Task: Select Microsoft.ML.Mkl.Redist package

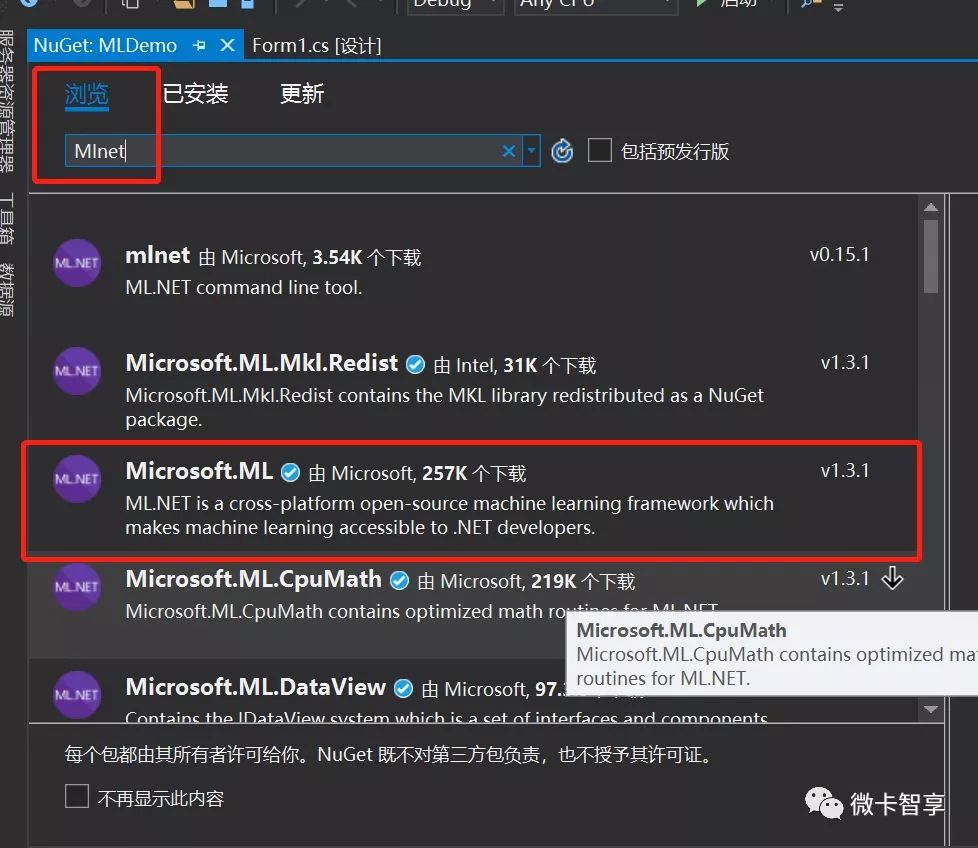Action: point(473,390)
